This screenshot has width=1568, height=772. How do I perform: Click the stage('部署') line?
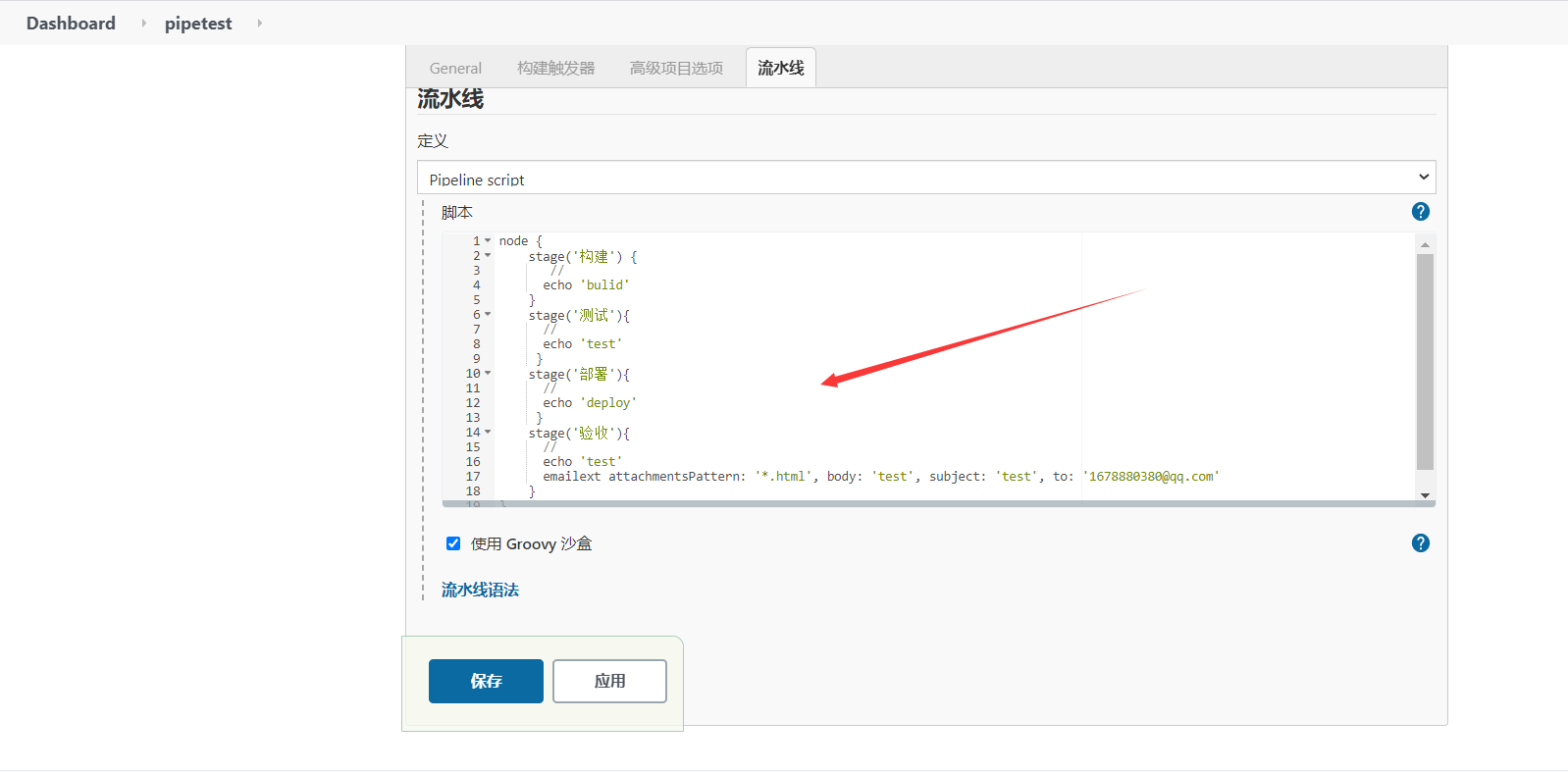click(579, 374)
